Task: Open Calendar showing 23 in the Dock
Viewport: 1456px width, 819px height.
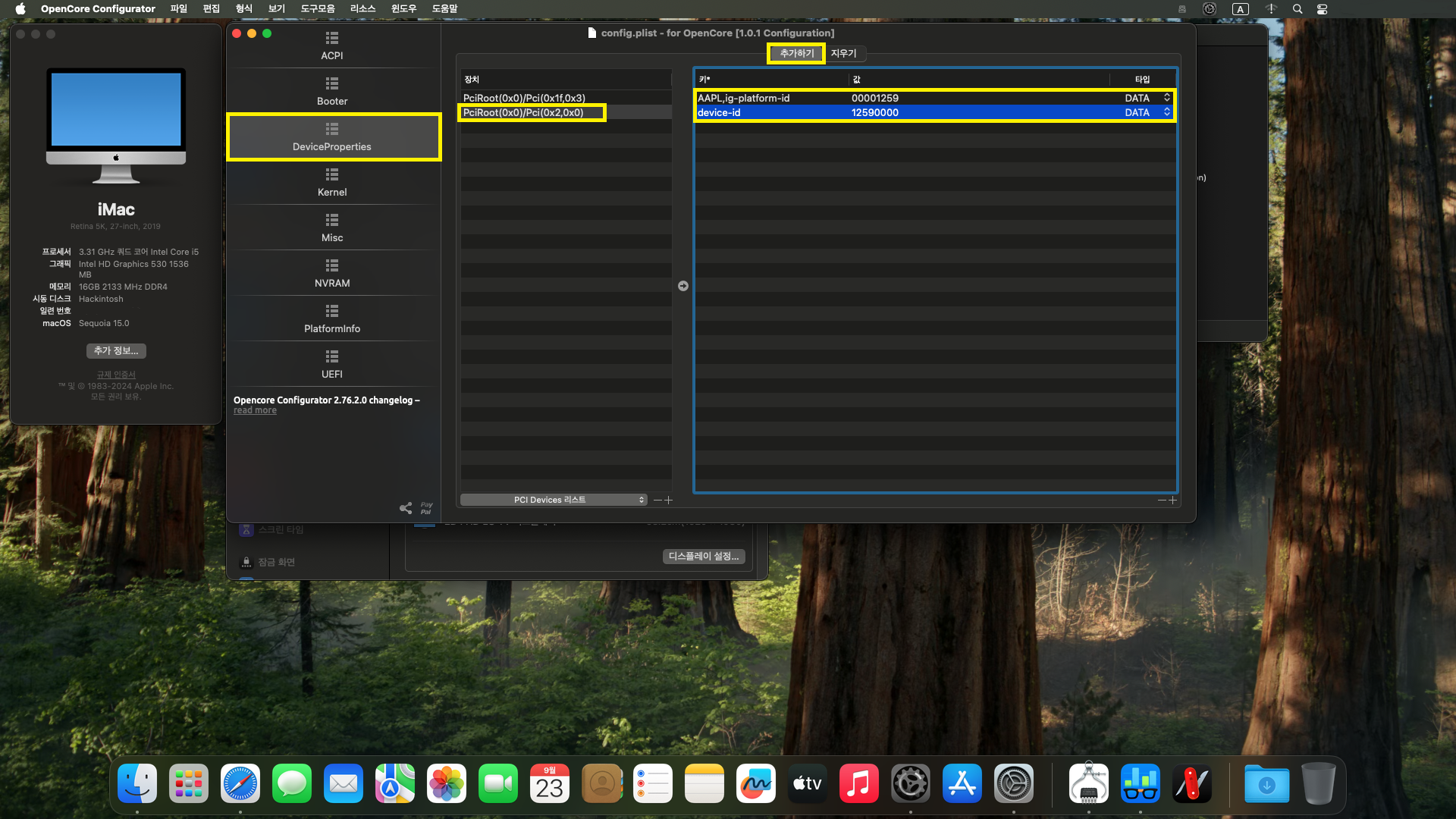Action: coord(550,783)
